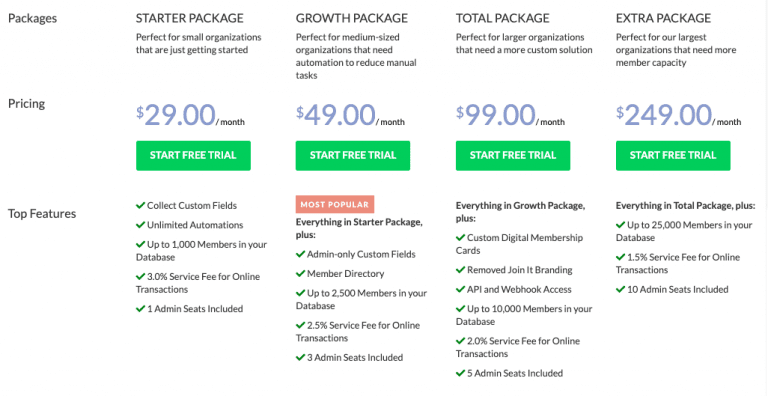The width and height of the screenshot is (768, 396).
Task: Click checkmark beside 10 Admin Seats Included
Action: click(621, 289)
